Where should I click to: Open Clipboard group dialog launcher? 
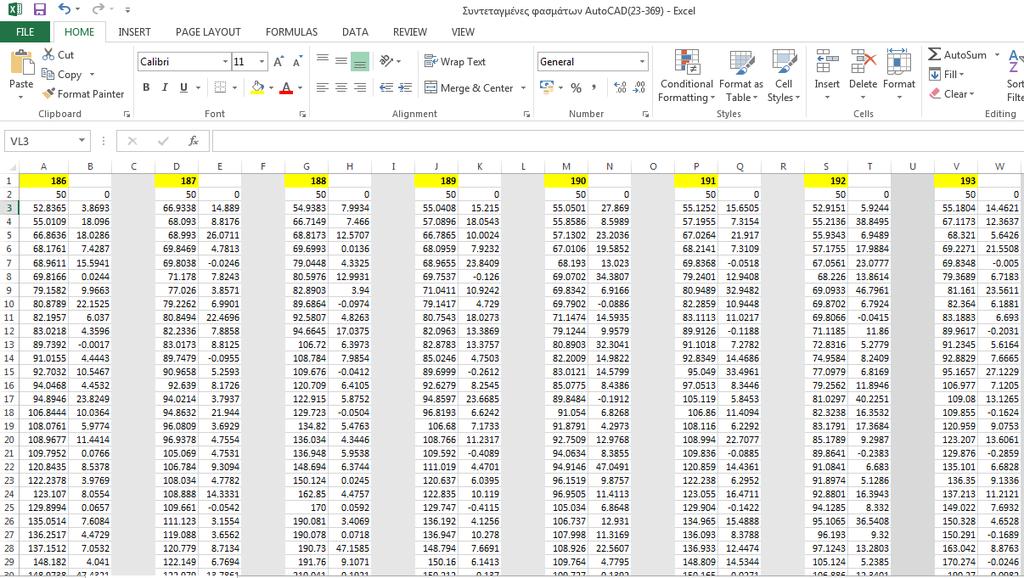tap(127, 114)
